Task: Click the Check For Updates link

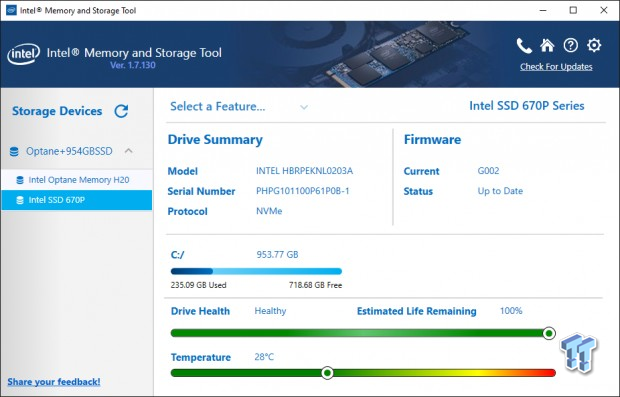Action: tap(556, 66)
